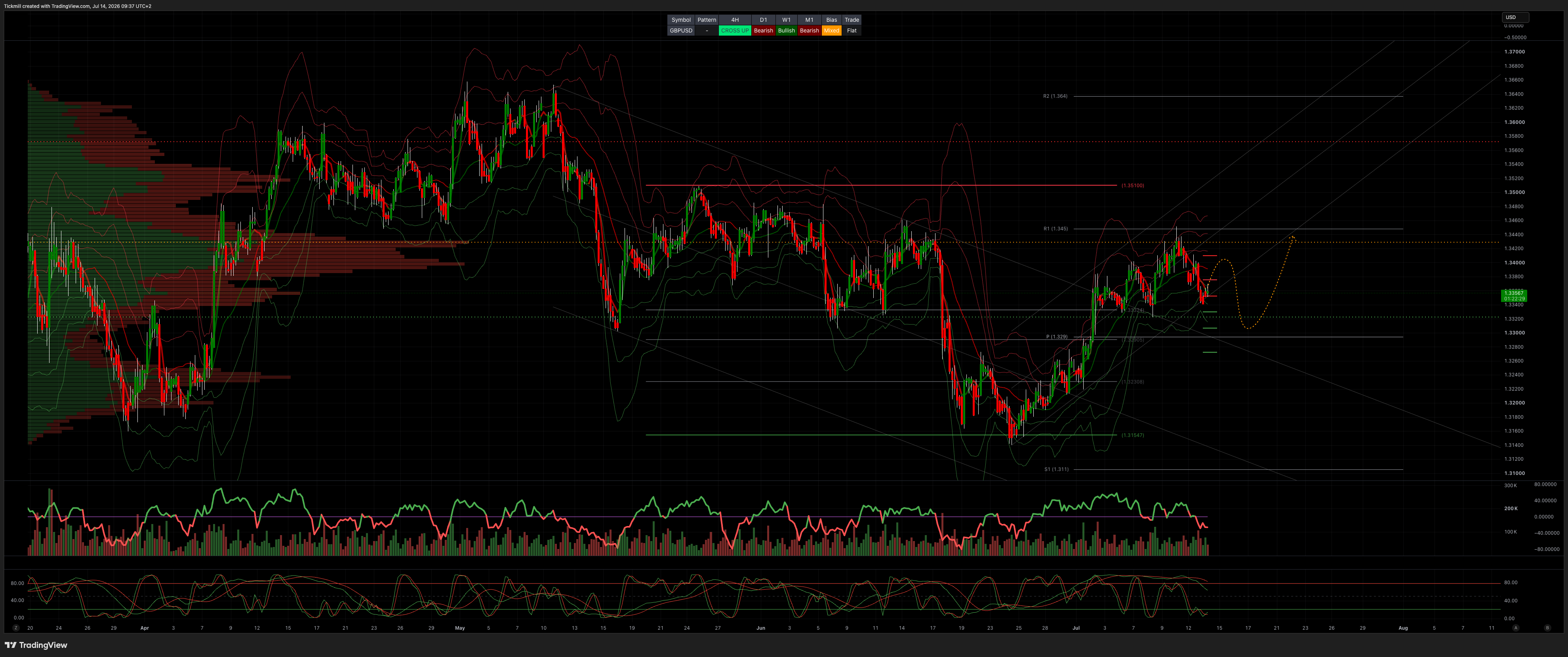Click the 300K volume scale label

(1510, 486)
